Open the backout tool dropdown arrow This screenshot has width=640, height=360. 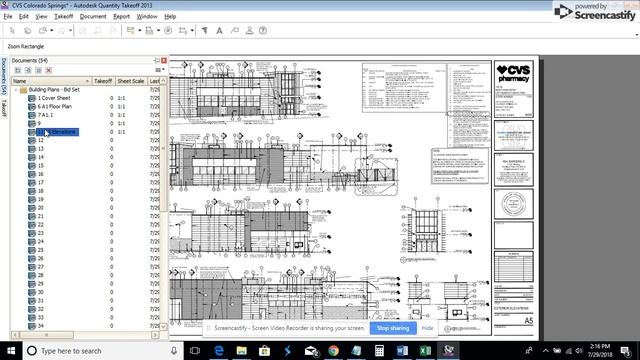pyautogui.click(x=192, y=31)
